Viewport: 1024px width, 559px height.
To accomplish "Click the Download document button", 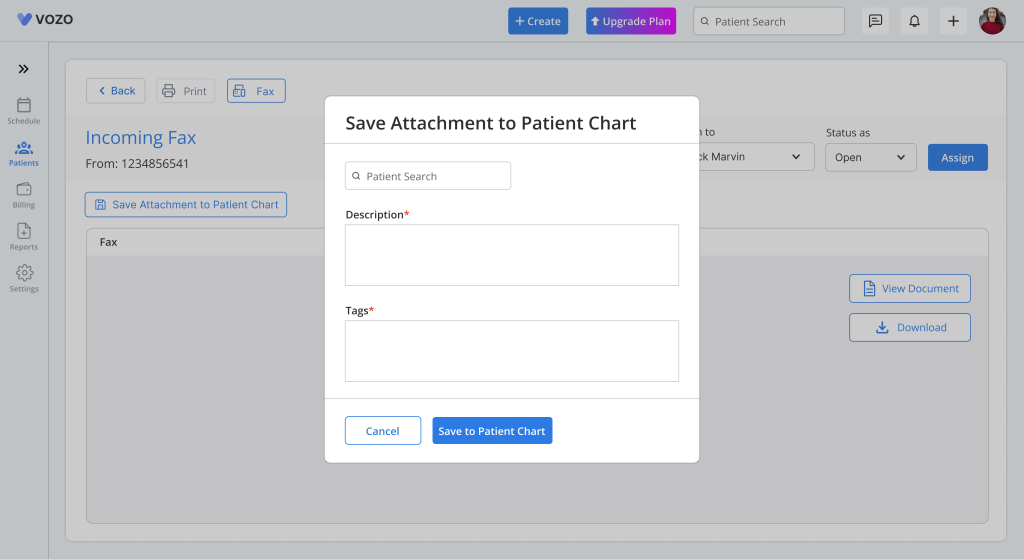I will 910,327.
